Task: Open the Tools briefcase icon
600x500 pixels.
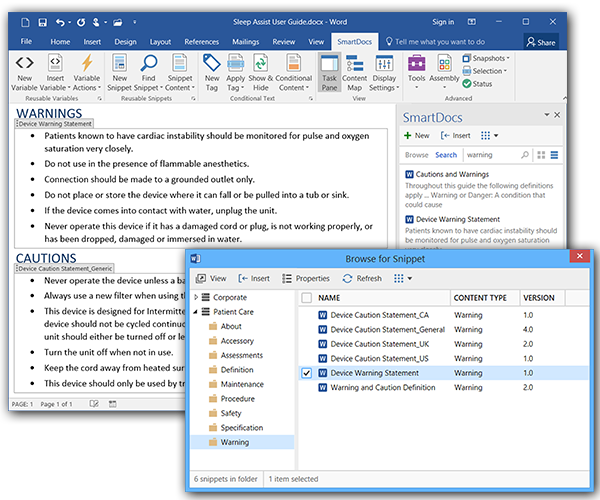Action: click(x=416, y=63)
